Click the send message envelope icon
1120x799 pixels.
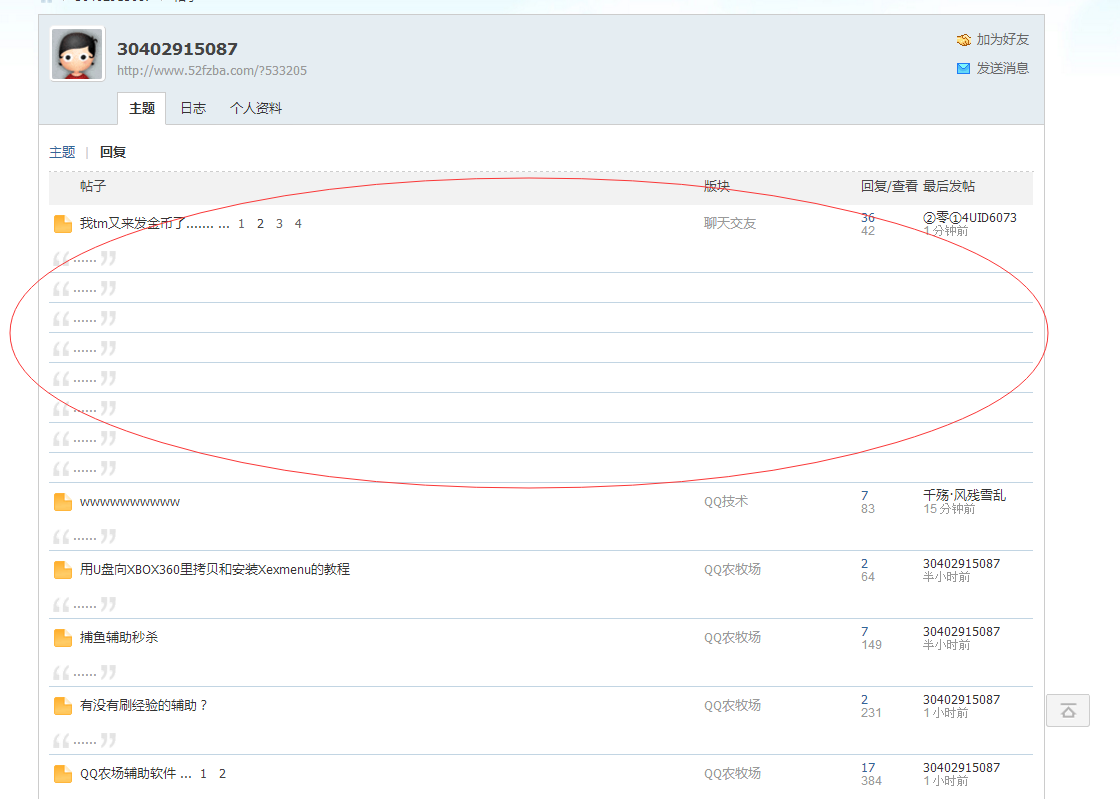(x=964, y=69)
